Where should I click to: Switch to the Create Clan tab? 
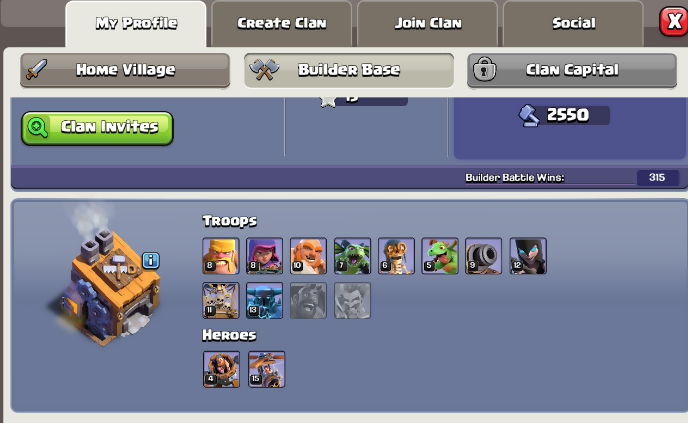tap(282, 23)
